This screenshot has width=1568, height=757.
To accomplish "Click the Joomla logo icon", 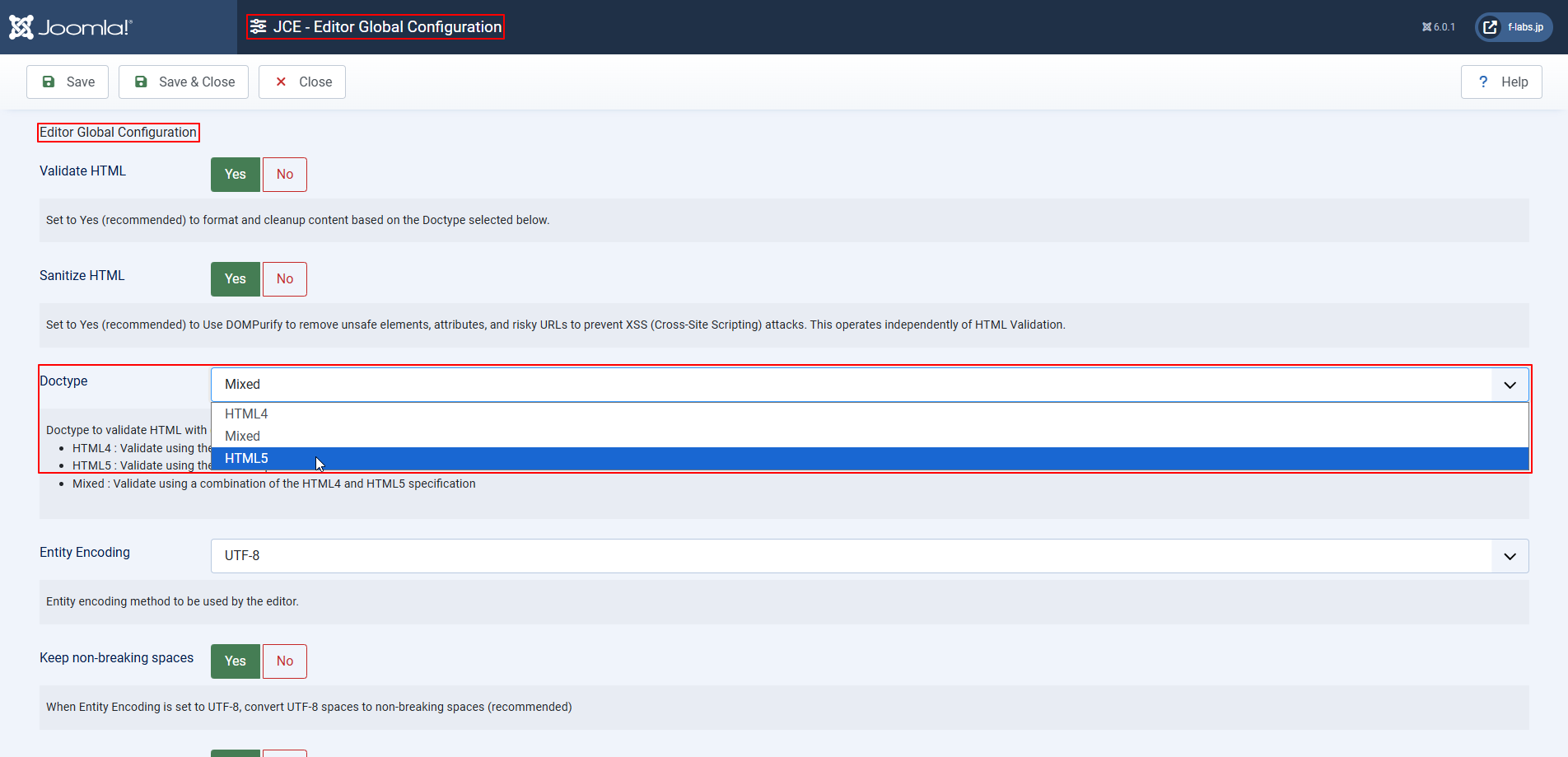I will 21,27.
